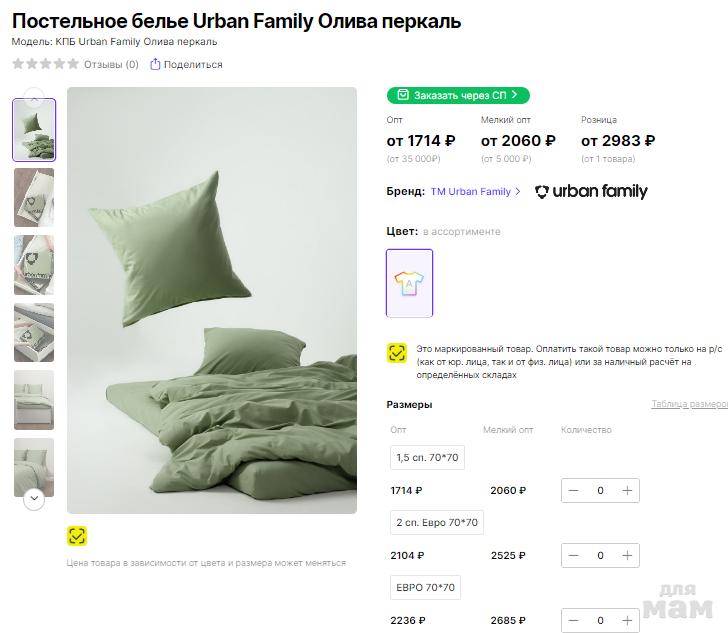Viewport: 728px width, 633px height.
Task: Select the 1,5 сп. 70*70 size option
Action: click(427, 458)
